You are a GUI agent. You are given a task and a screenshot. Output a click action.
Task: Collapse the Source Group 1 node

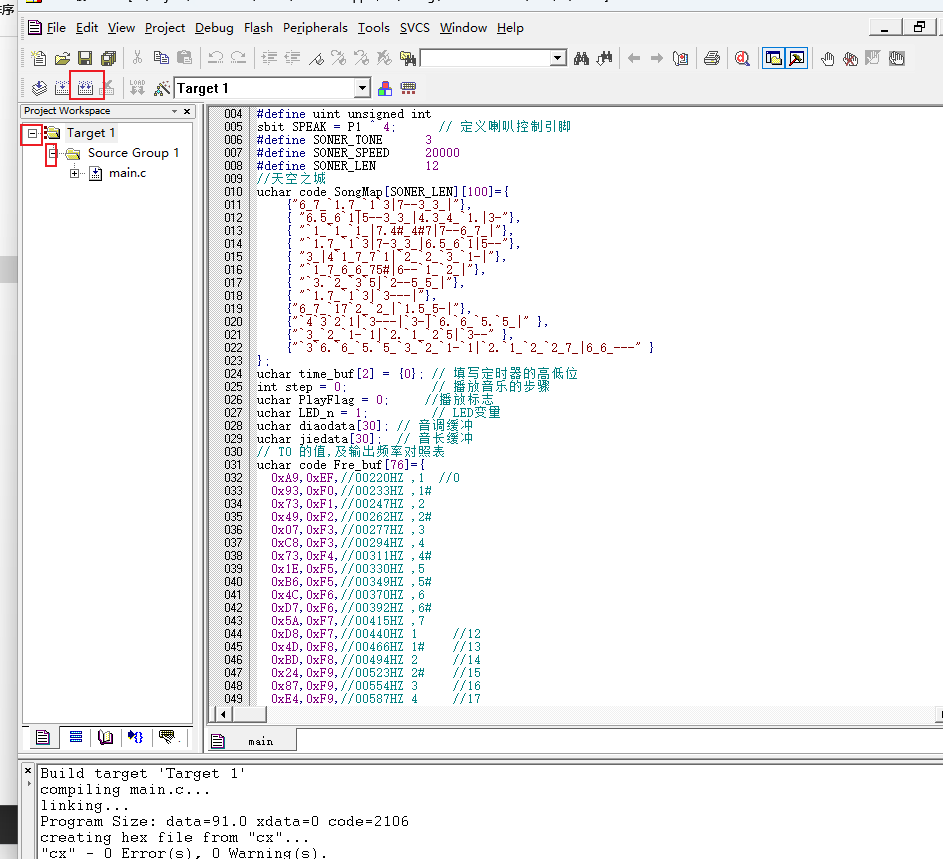click(53, 153)
